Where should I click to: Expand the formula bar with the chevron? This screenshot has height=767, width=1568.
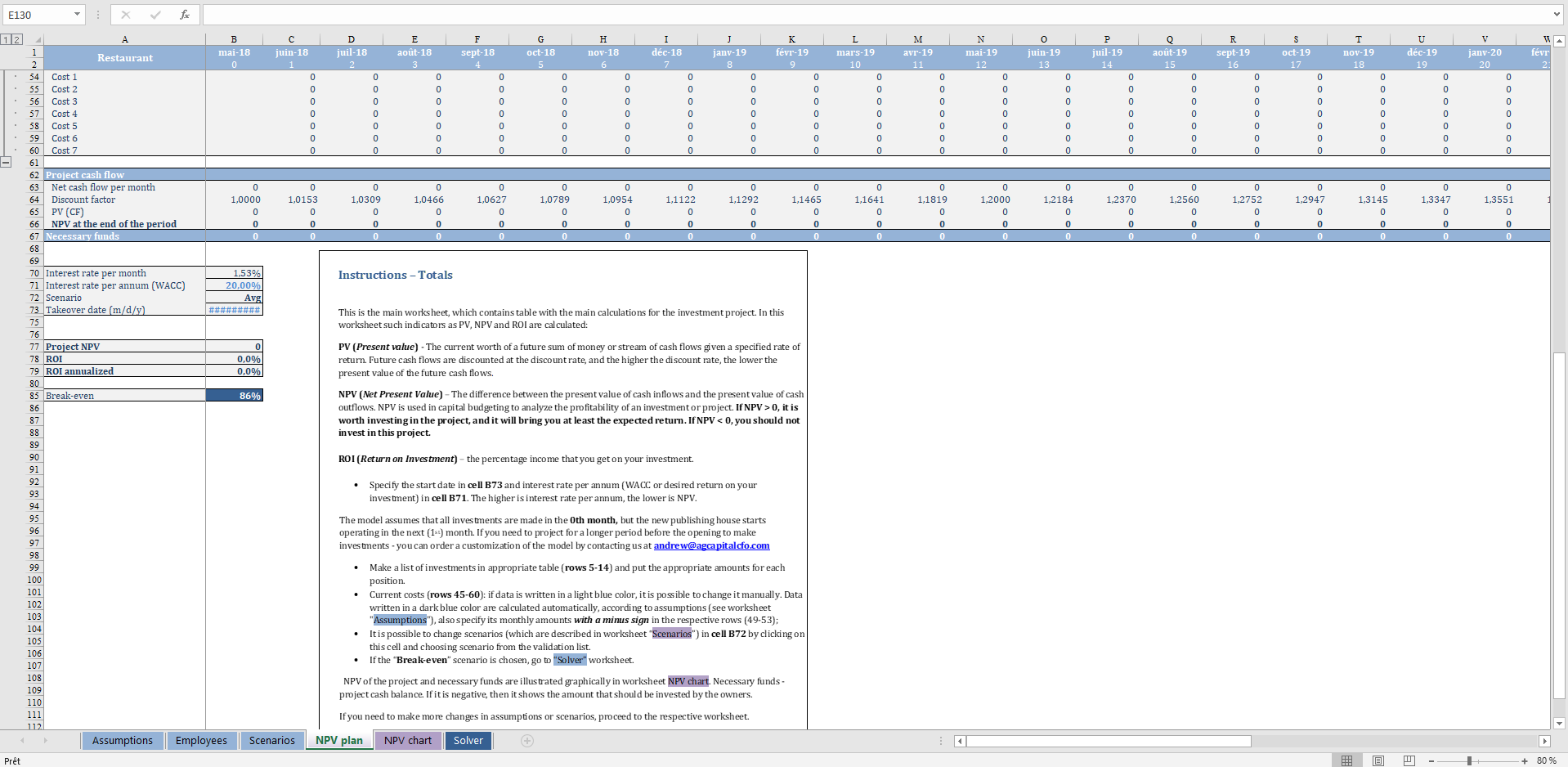(1557, 15)
